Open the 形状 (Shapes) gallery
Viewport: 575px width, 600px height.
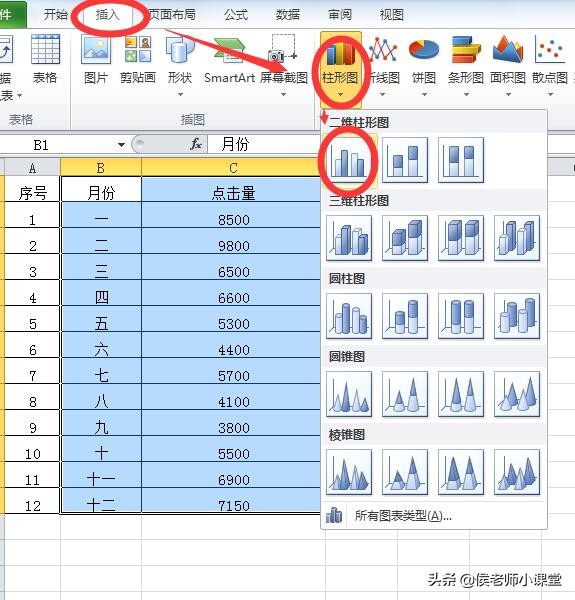coord(180,65)
